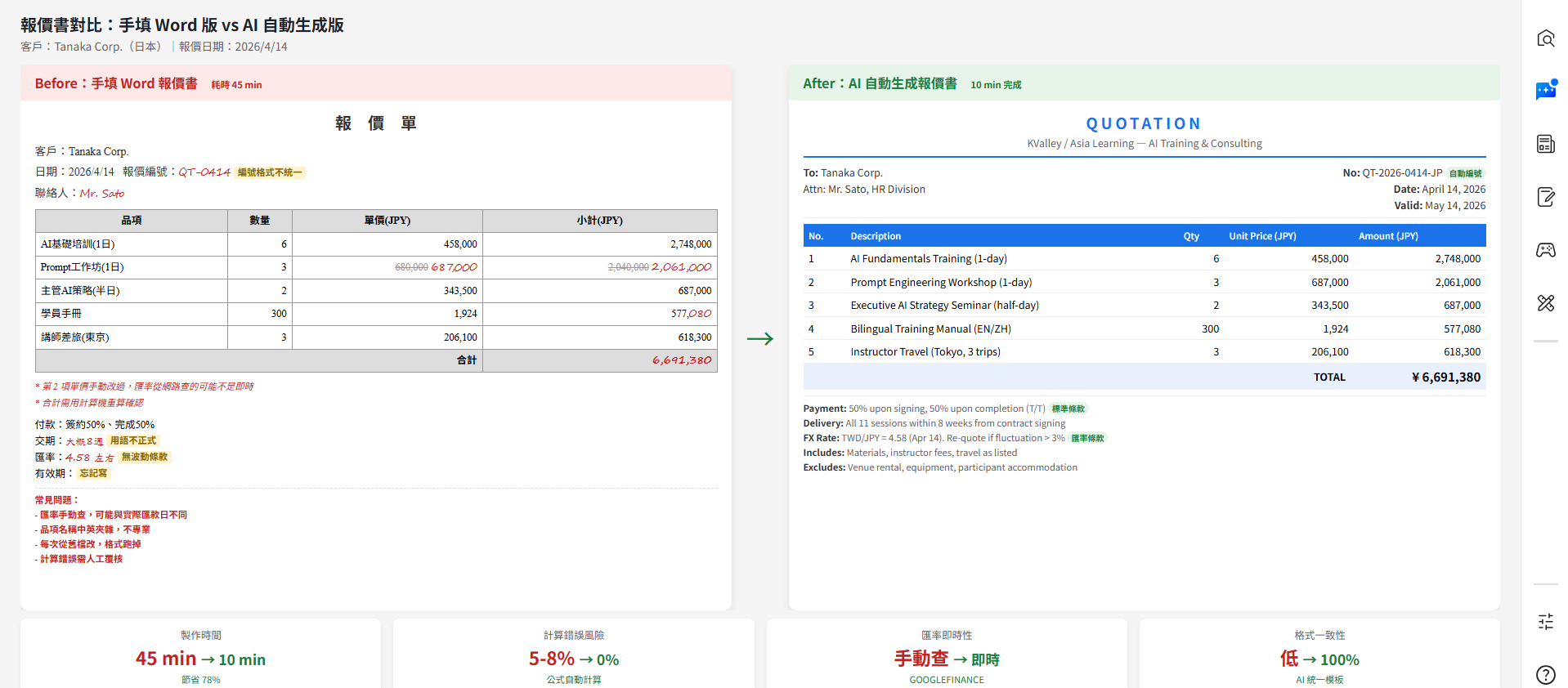The width and height of the screenshot is (1568, 688).
Task: Click the 格式一致性 低 → 100% card
Action: tap(1319, 654)
